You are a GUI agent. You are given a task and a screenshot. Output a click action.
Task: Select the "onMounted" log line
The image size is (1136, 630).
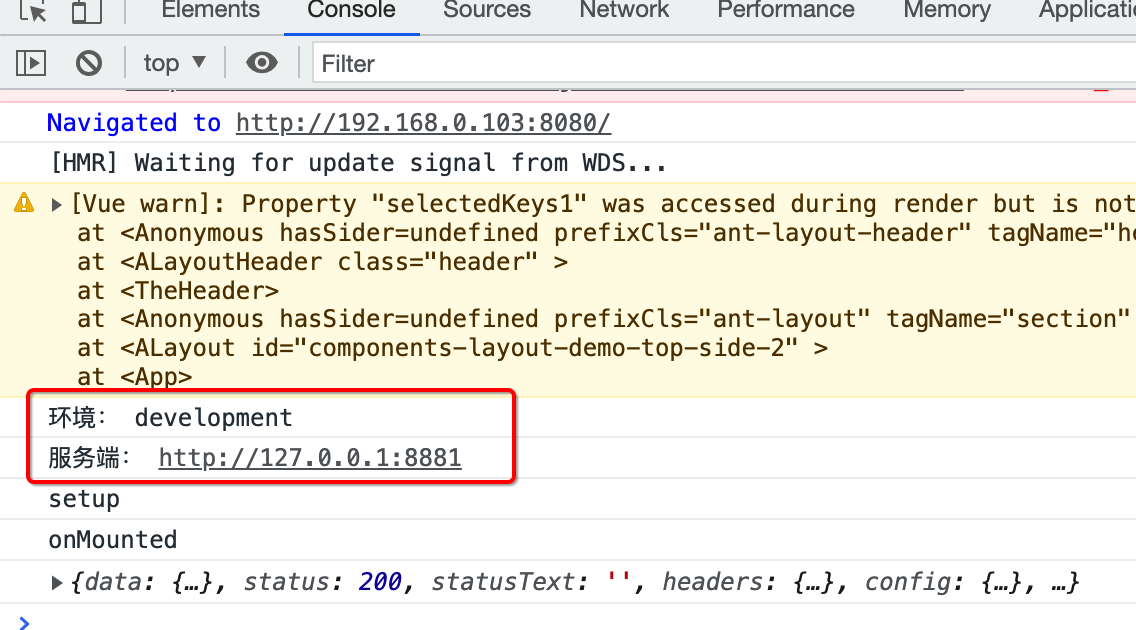pos(112,539)
